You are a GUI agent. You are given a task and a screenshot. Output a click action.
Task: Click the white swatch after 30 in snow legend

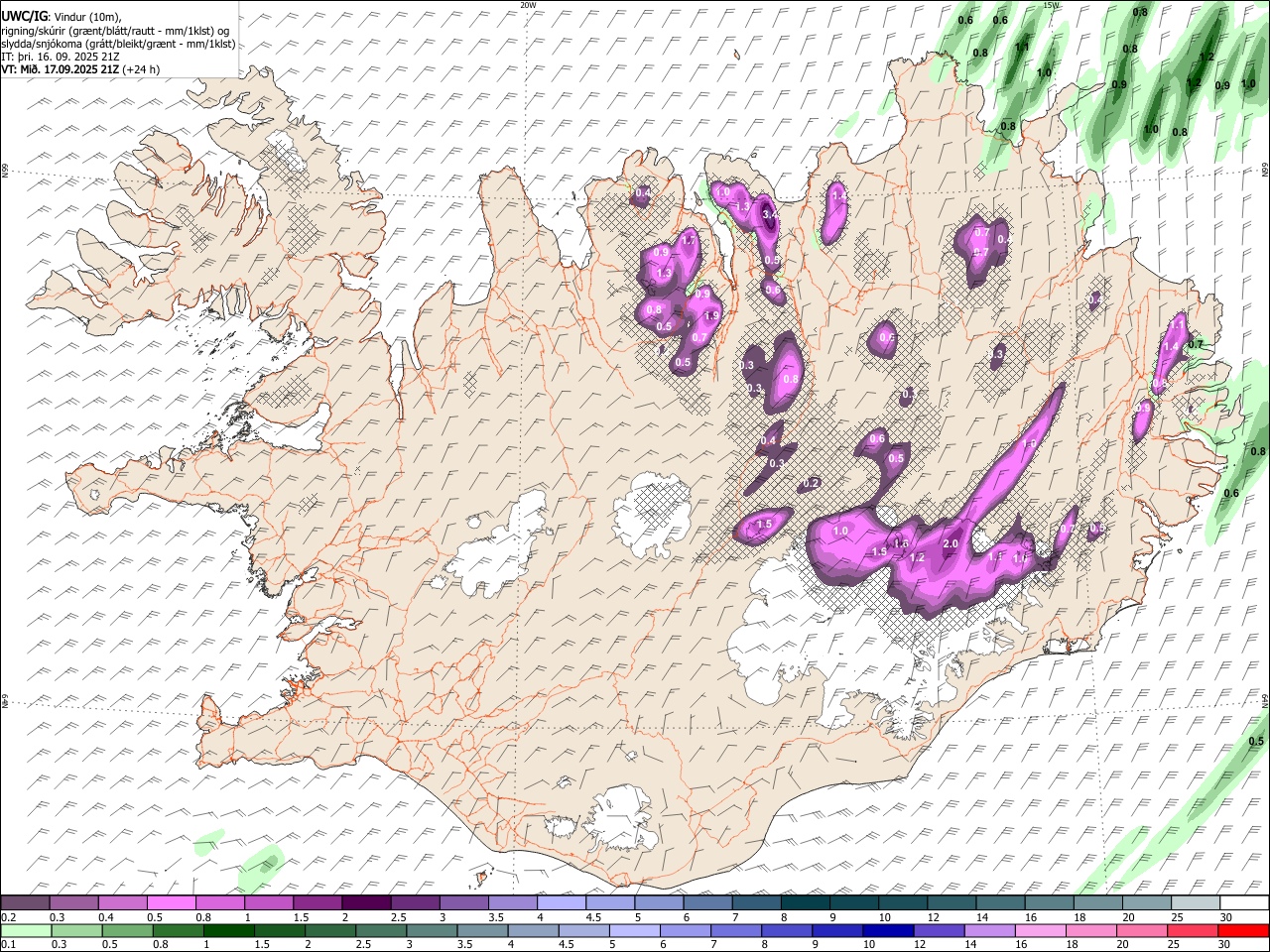1244,903
